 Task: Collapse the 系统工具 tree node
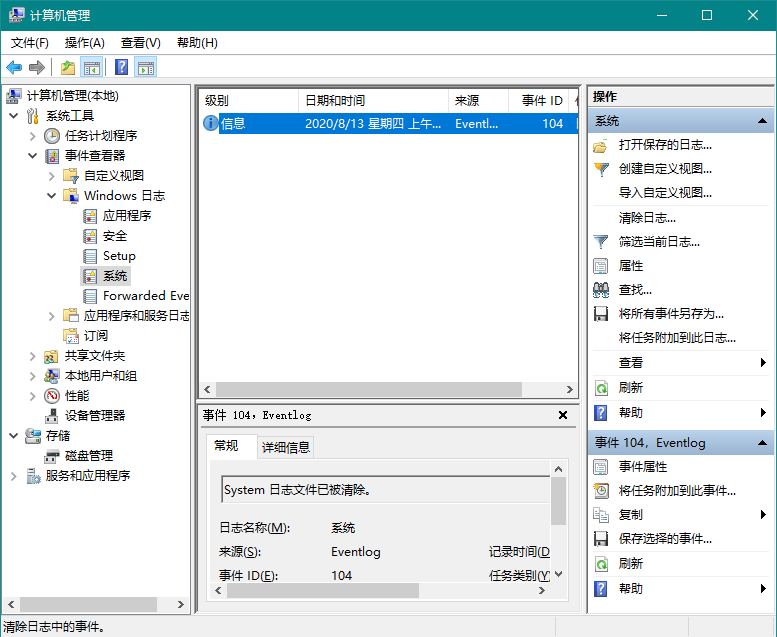click(x=14, y=116)
